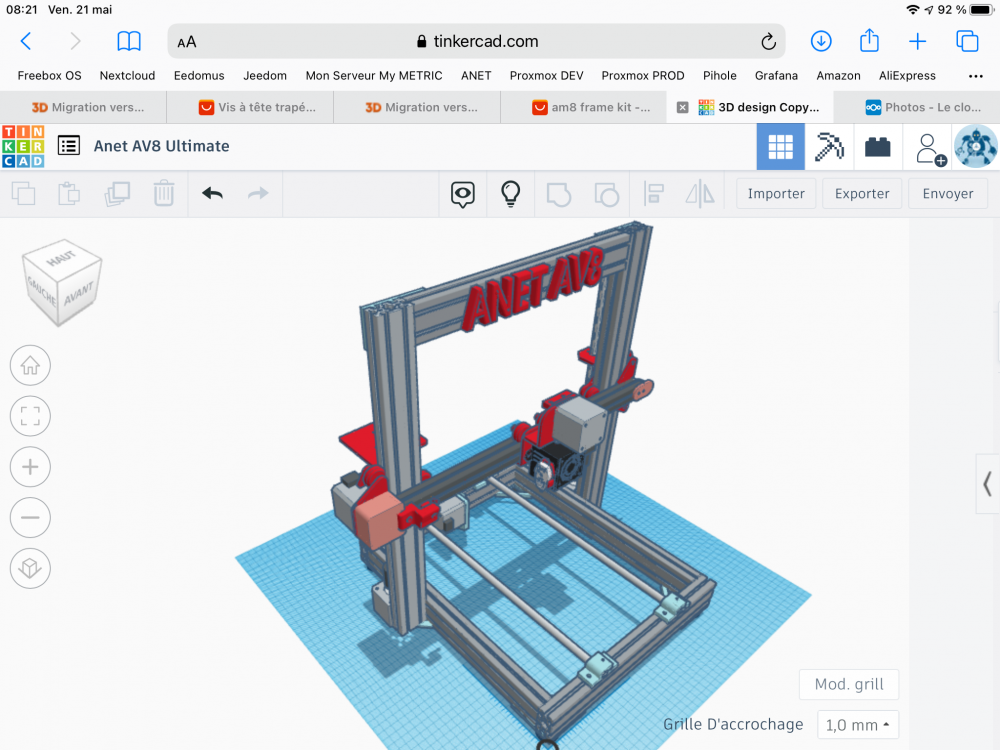This screenshot has height=750, width=1000.
Task: Open the Align tool
Action: point(654,194)
